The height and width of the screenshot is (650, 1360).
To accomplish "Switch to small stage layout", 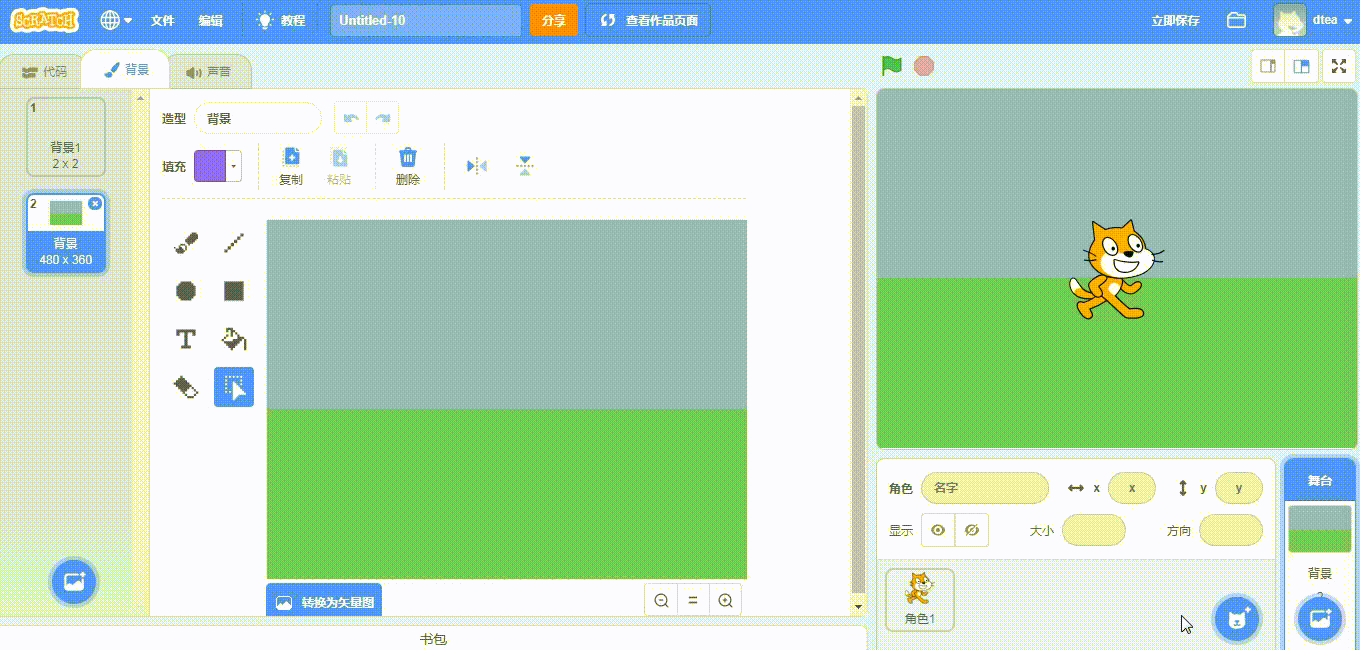I will (x=1268, y=66).
